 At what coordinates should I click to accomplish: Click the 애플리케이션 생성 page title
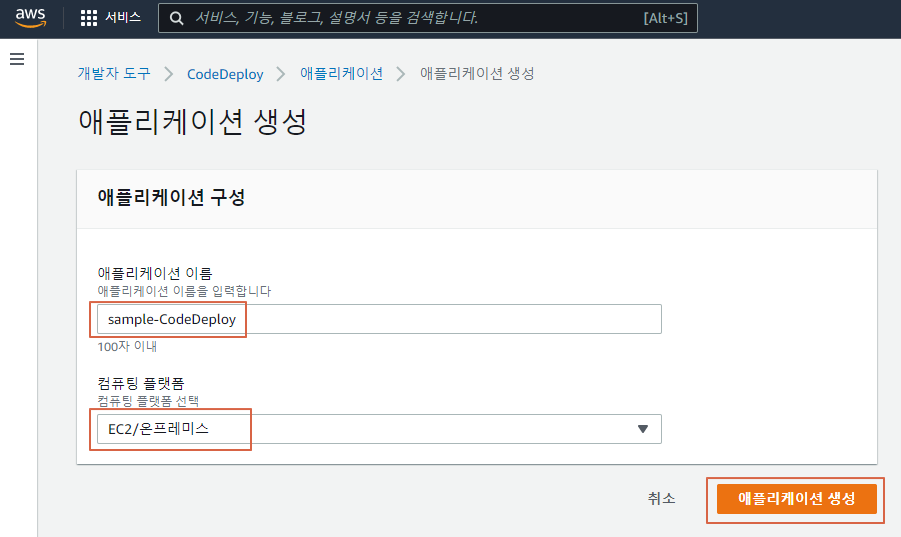click(x=192, y=121)
